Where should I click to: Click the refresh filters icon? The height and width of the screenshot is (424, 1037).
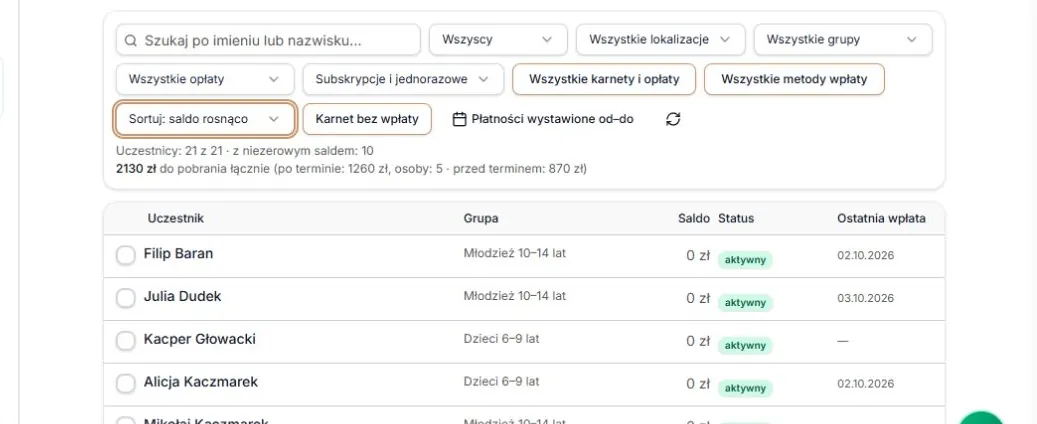coord(673,119)
